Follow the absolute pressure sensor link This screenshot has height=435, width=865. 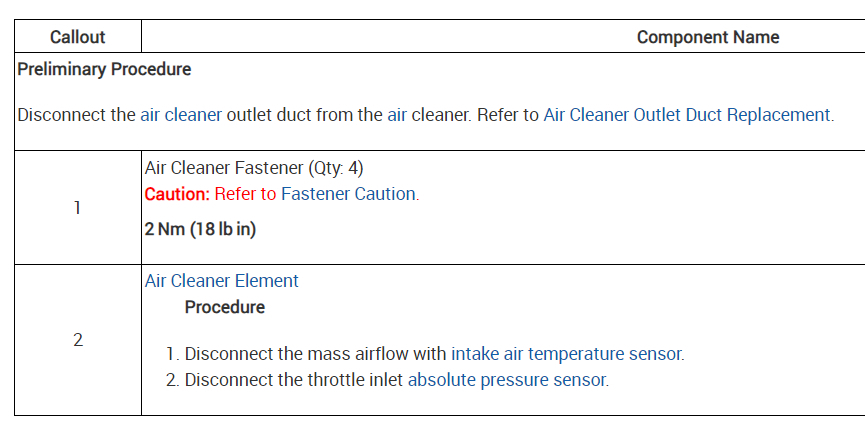[507, 380]
